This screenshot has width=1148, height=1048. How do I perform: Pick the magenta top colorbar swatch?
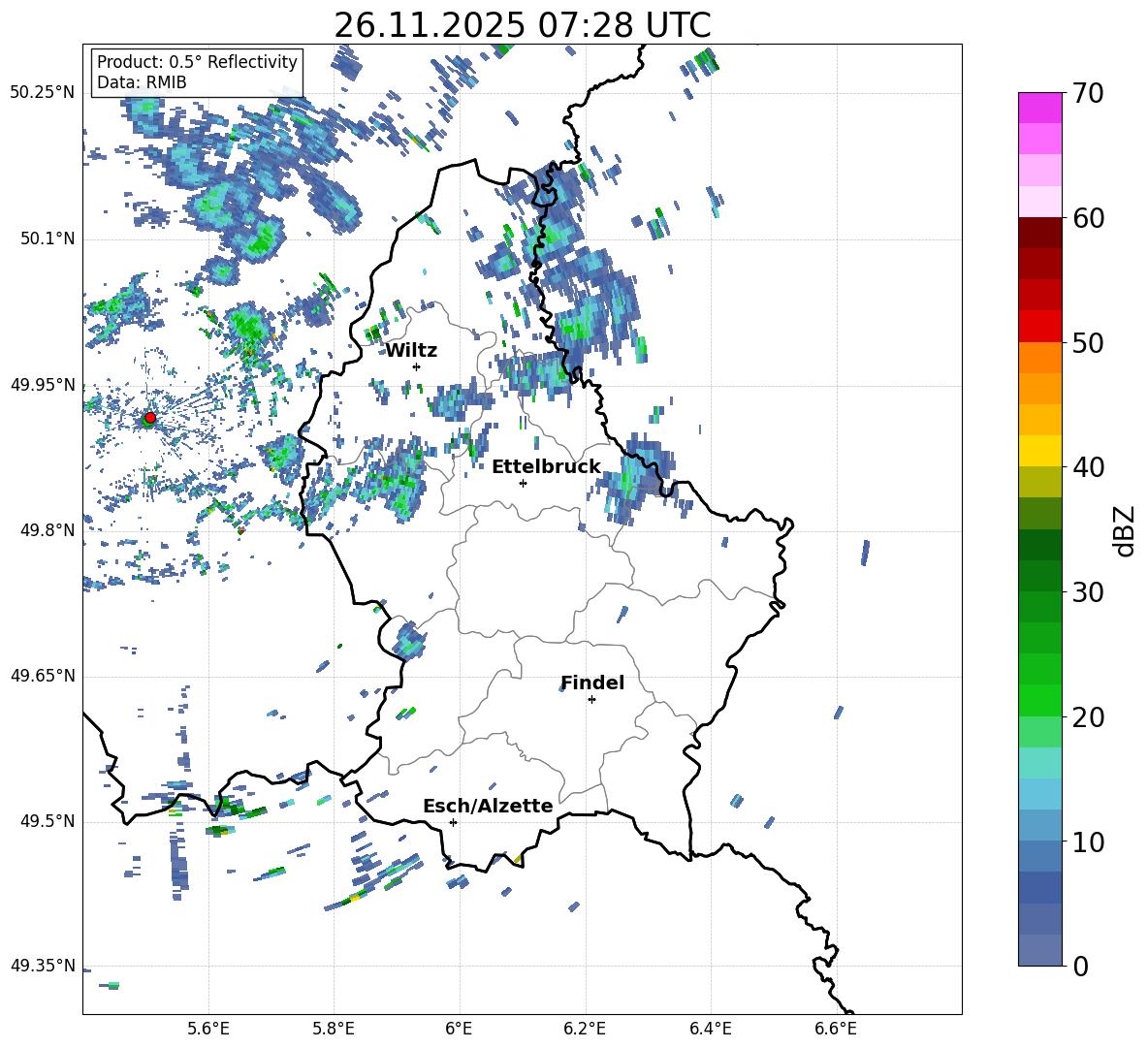[1039, 109]
